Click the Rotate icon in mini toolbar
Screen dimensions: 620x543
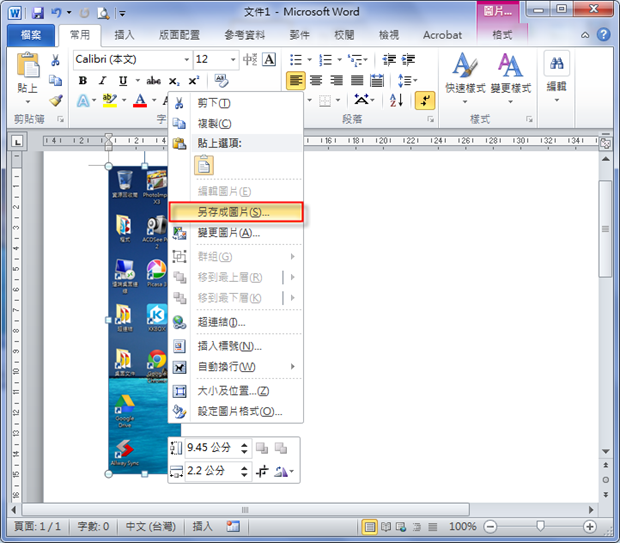point(281,471)
